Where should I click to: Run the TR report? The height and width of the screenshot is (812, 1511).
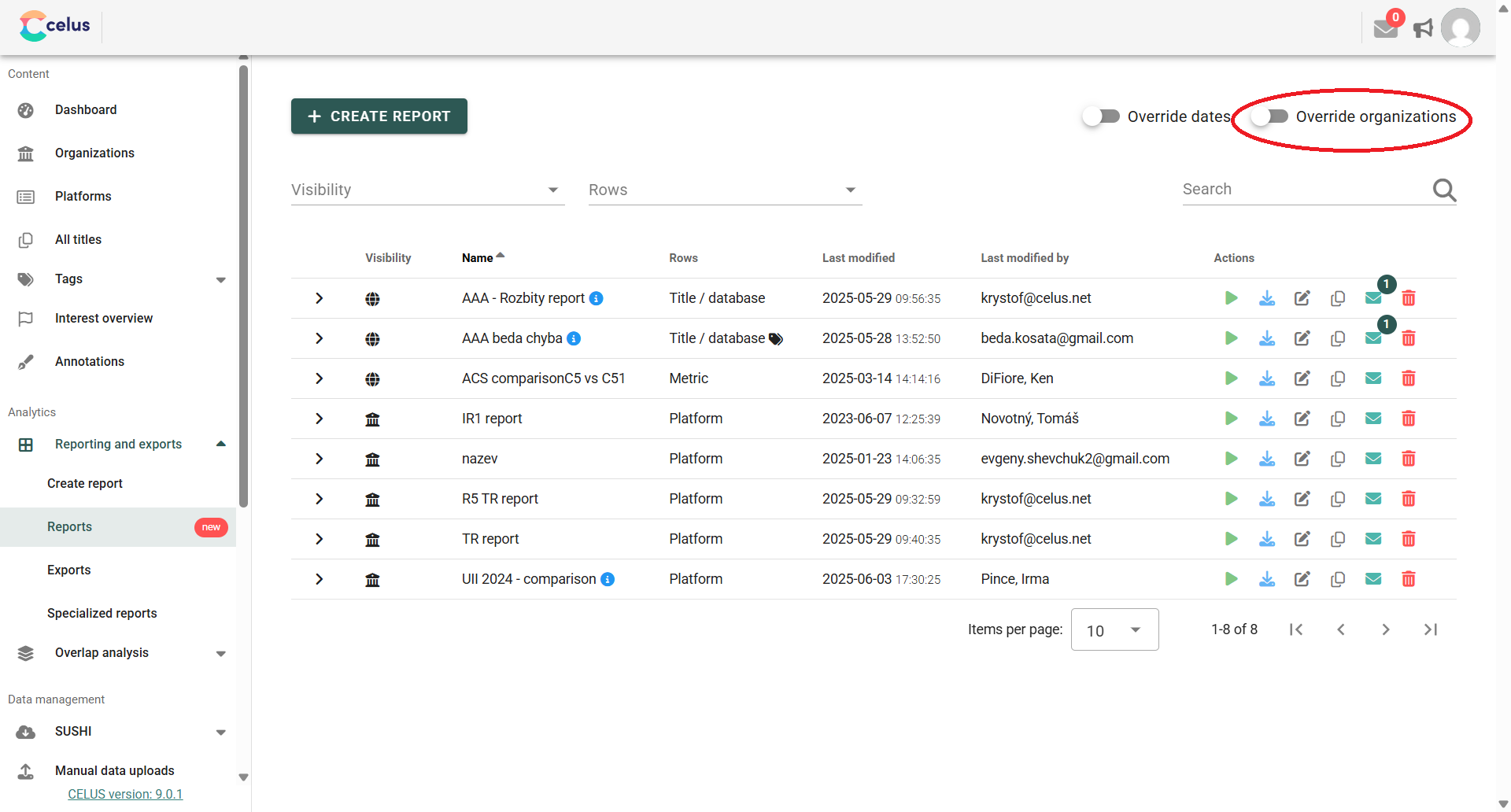coord(1232,539)
